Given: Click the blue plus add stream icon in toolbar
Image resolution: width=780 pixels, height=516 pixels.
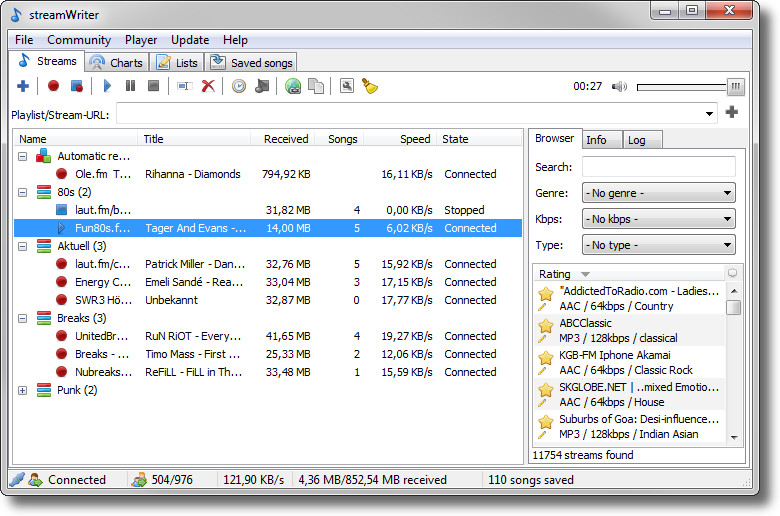Looking at the screenshot, I should point(23,86).
